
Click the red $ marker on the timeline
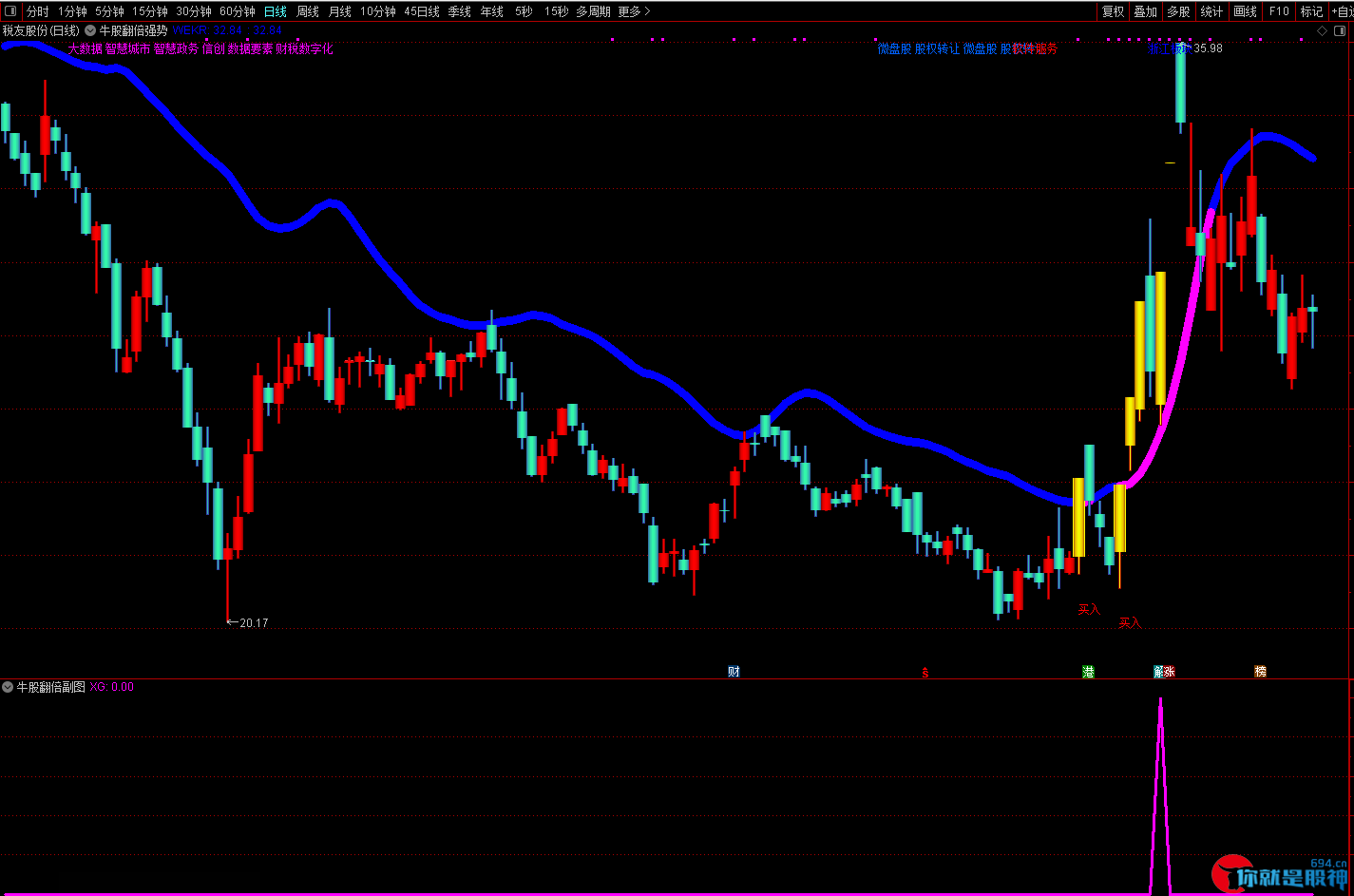(925, 673)
